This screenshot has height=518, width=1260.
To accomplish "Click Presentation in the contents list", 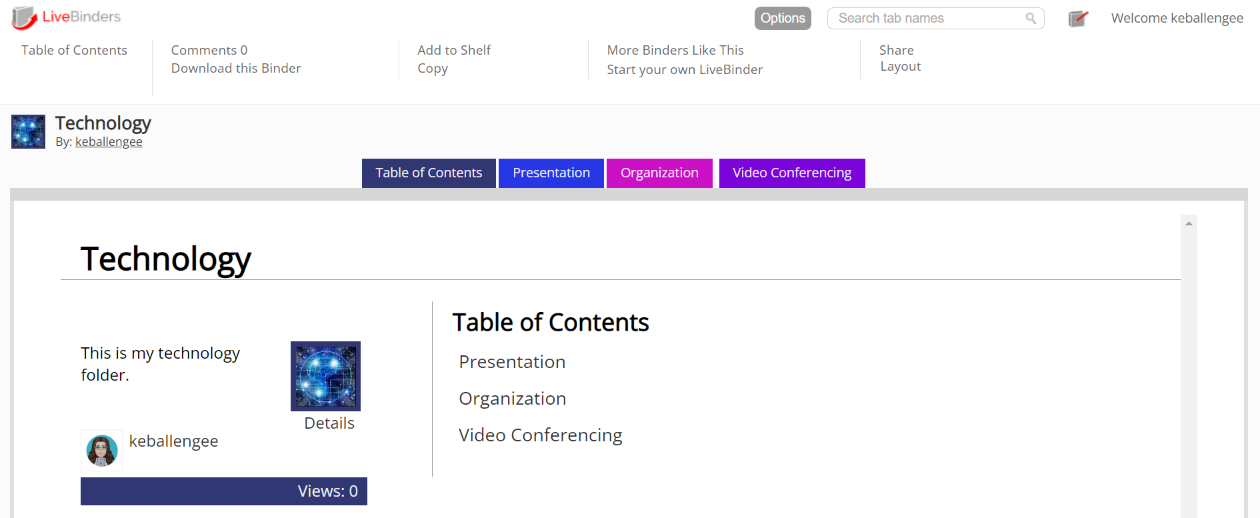I will [512, 362].
